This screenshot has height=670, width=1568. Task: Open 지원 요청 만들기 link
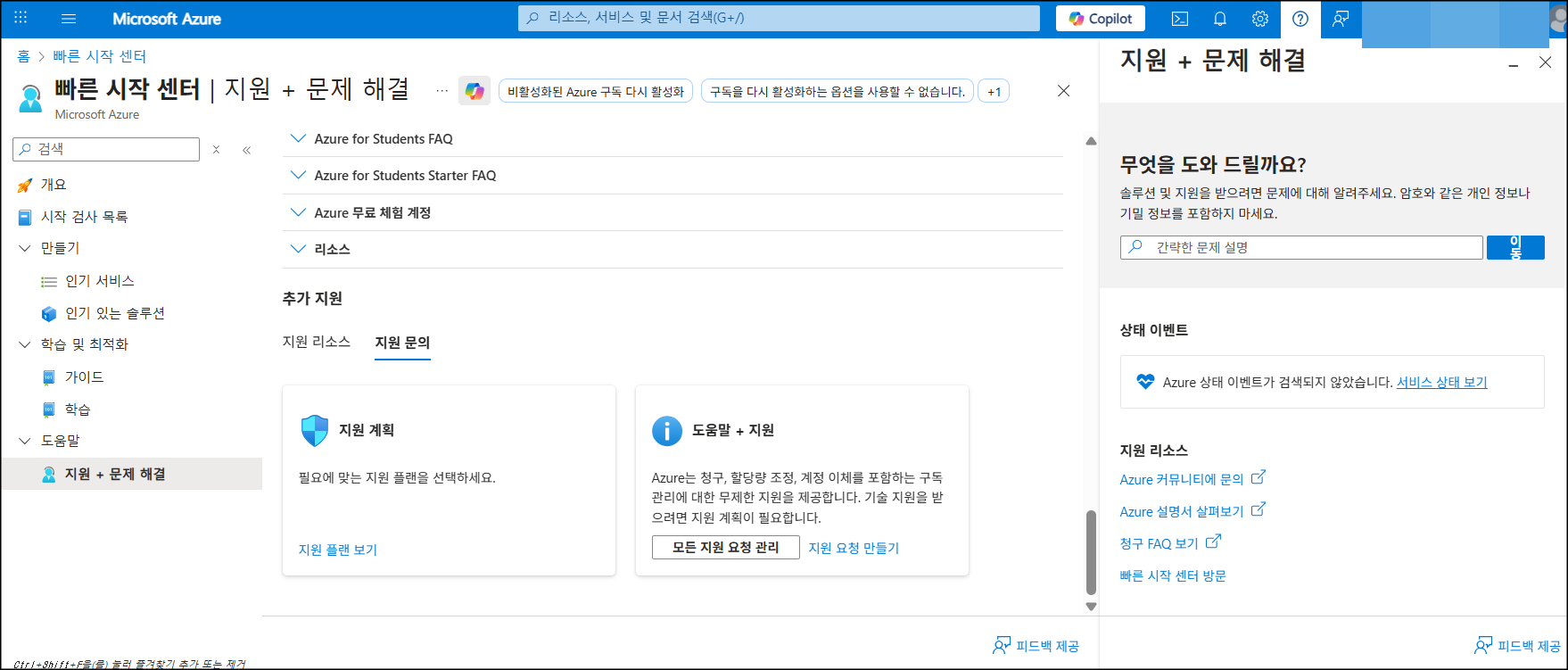854,548
